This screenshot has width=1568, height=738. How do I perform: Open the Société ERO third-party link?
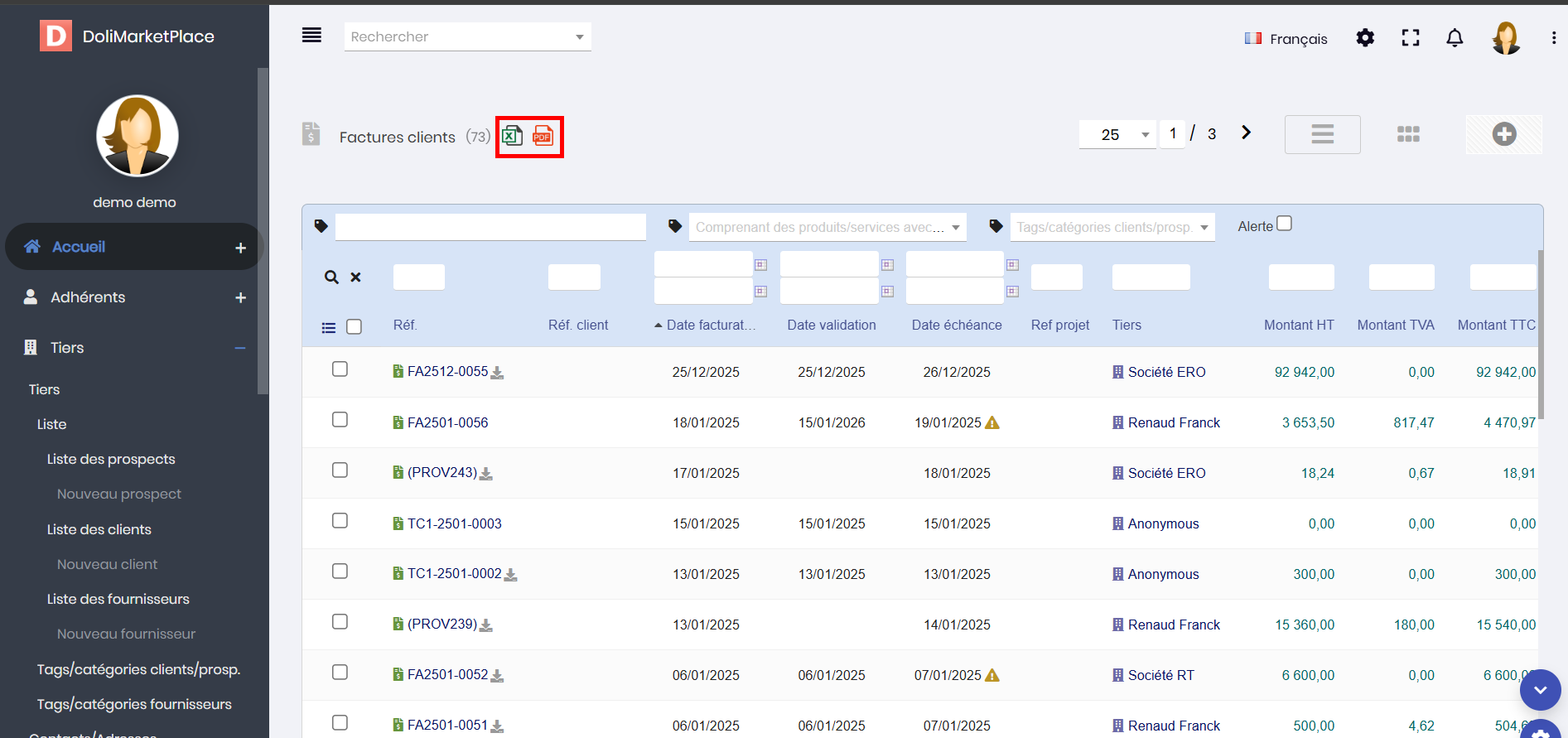click(1166, 372)
